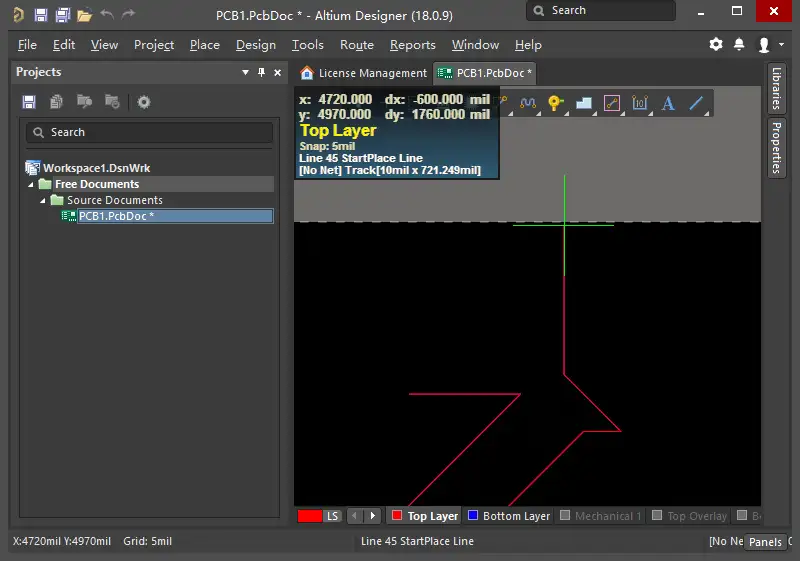Open a document with the folder icon

(x=85, y=15)
